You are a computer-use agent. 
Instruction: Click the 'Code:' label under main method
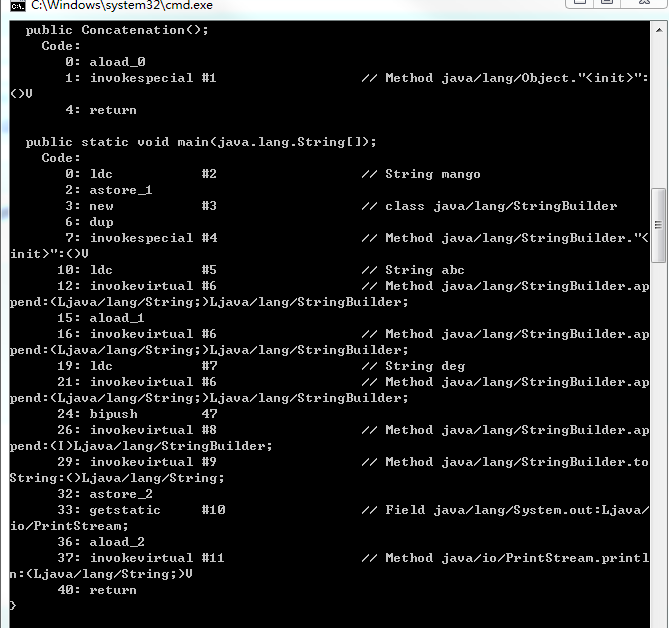(61, 158)
